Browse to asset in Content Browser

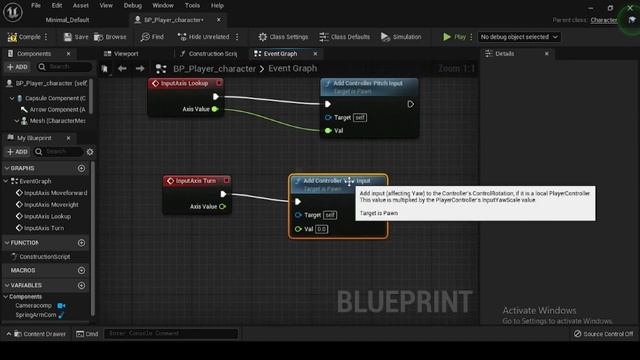110,37
